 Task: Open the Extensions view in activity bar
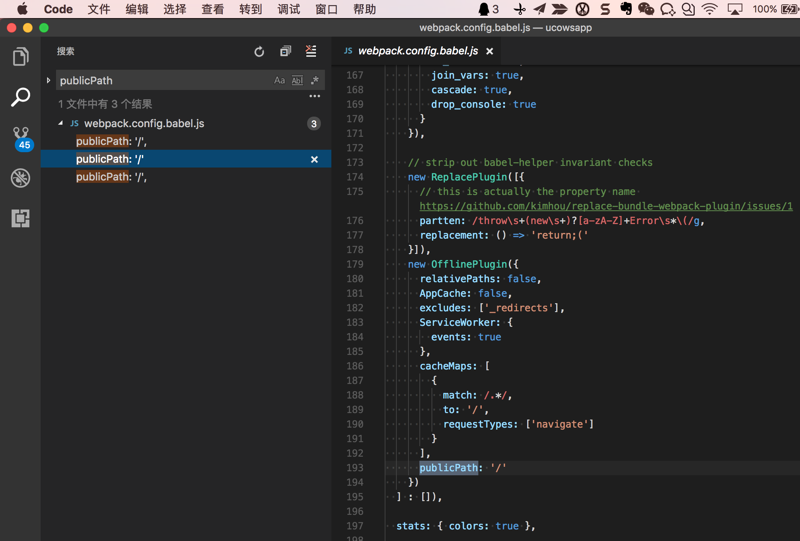20,218
